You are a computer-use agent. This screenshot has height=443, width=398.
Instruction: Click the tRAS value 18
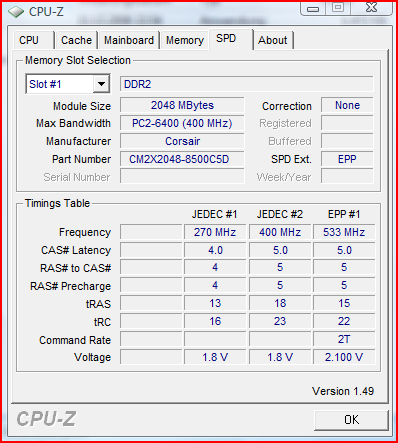[280, 303]
